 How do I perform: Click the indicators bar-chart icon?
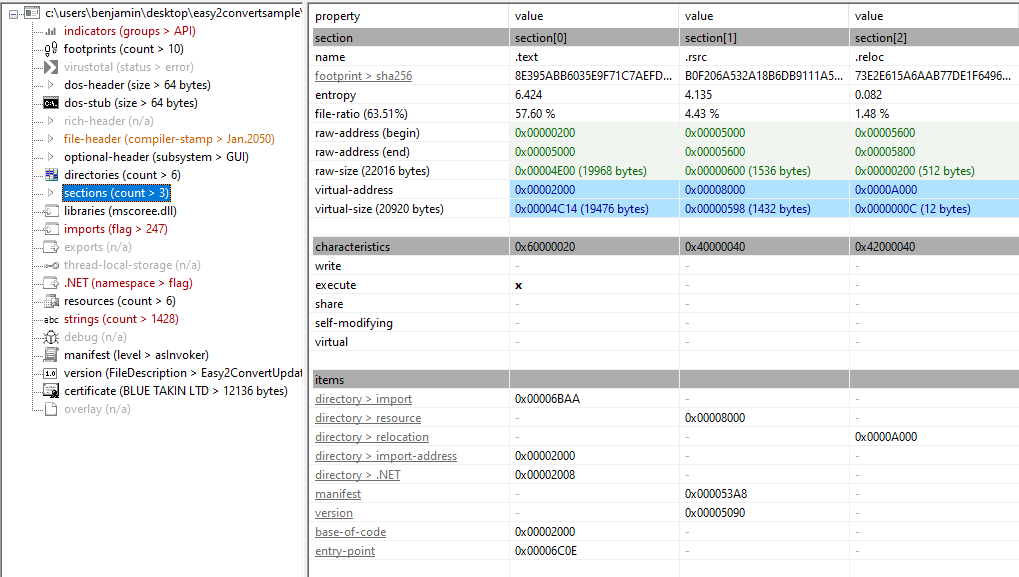(51, 31)
